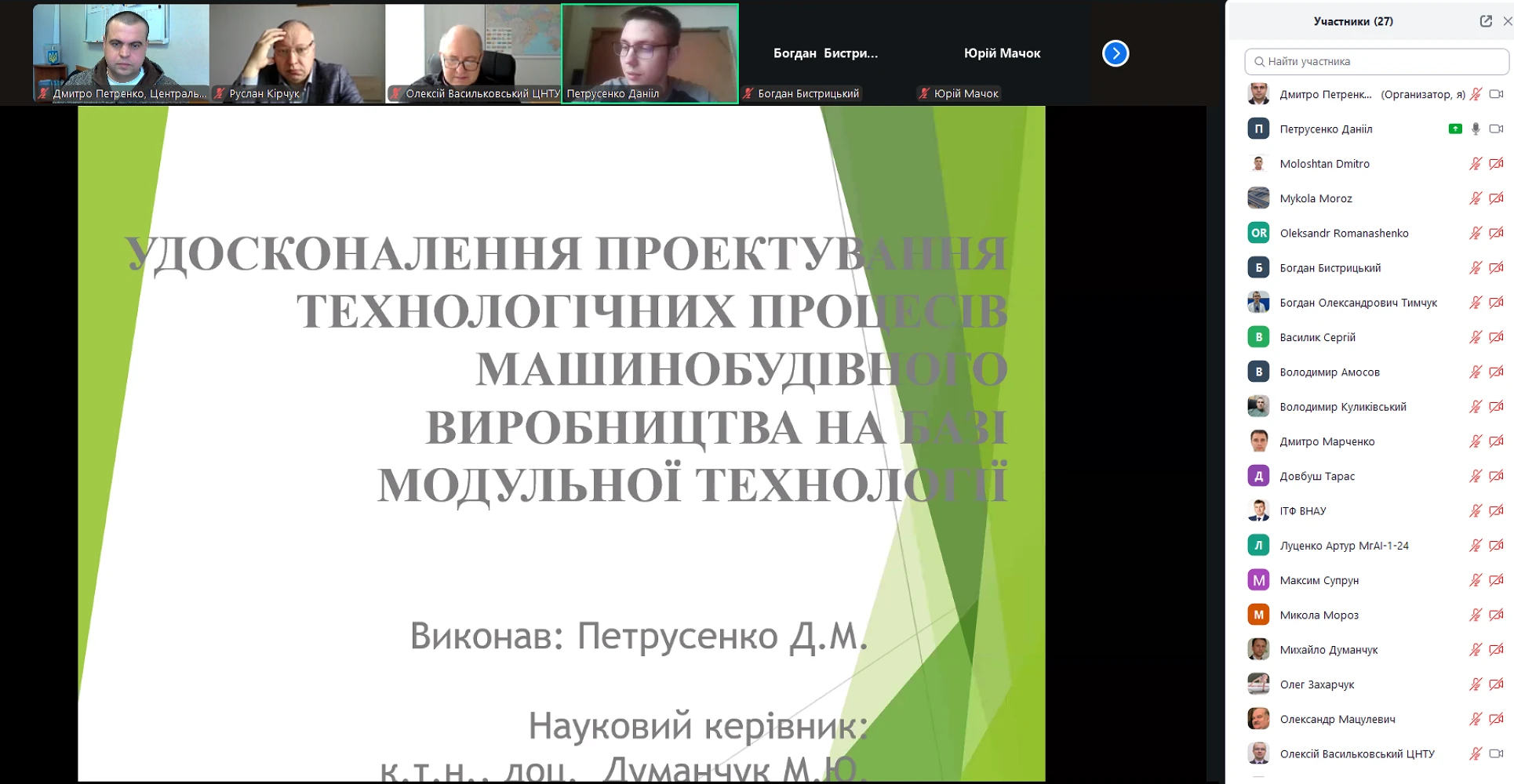Select Луценко Артур MrAI-1-24 in the list

1344,546
